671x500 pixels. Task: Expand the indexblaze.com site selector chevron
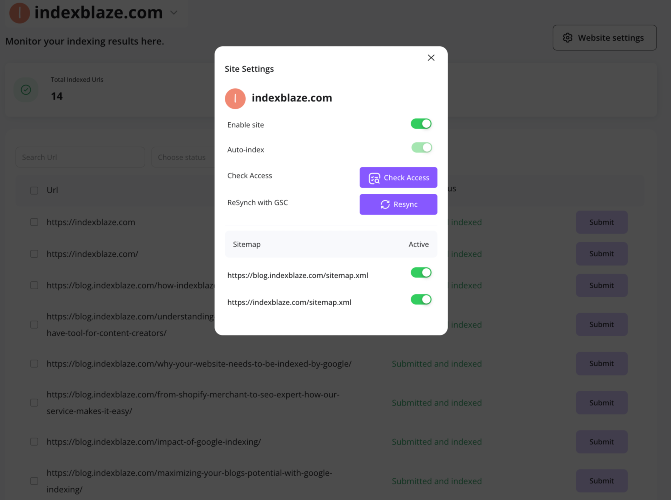pyautogui.click(x=174, y=13)
